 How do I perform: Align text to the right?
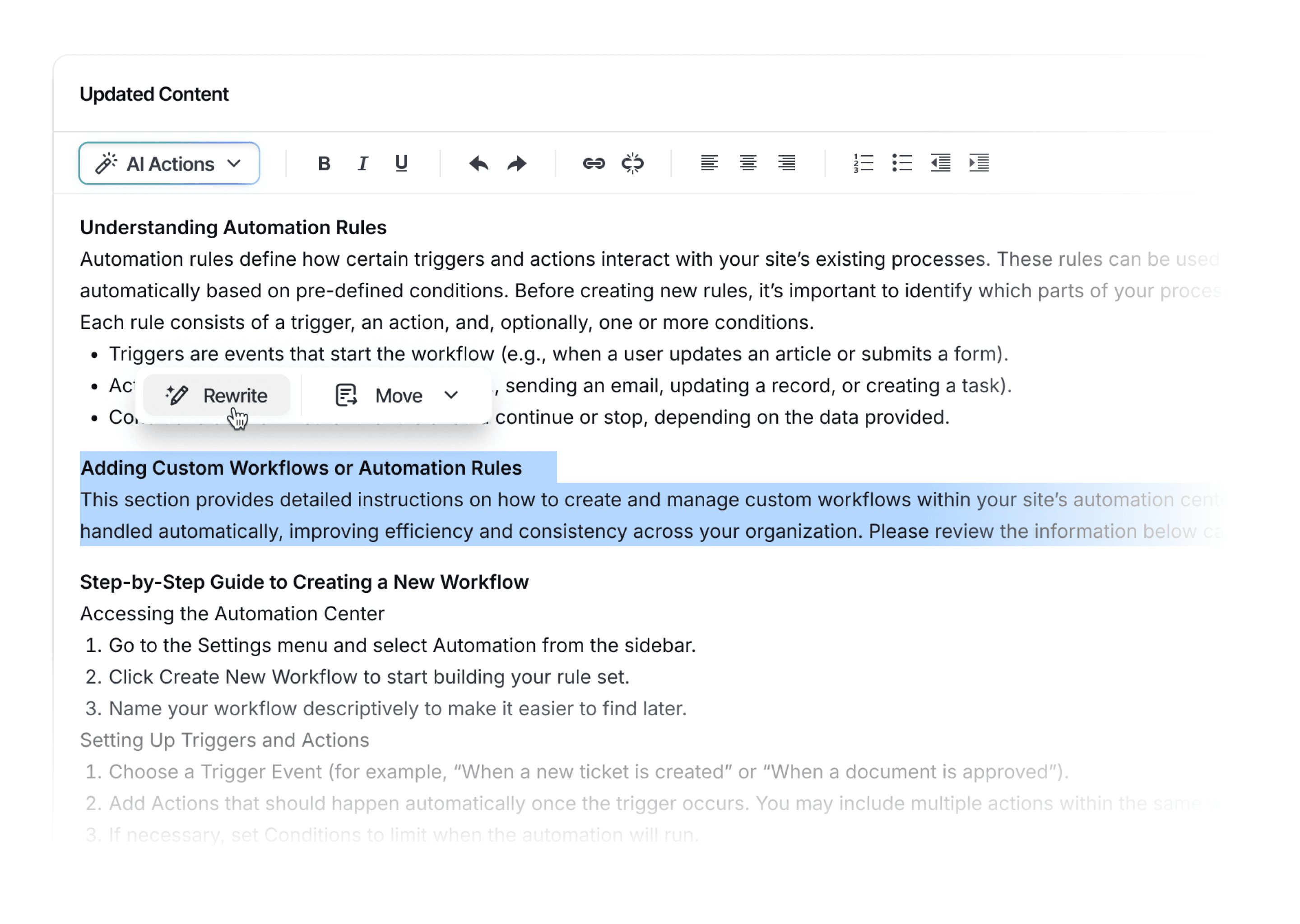tap(787, 164)
